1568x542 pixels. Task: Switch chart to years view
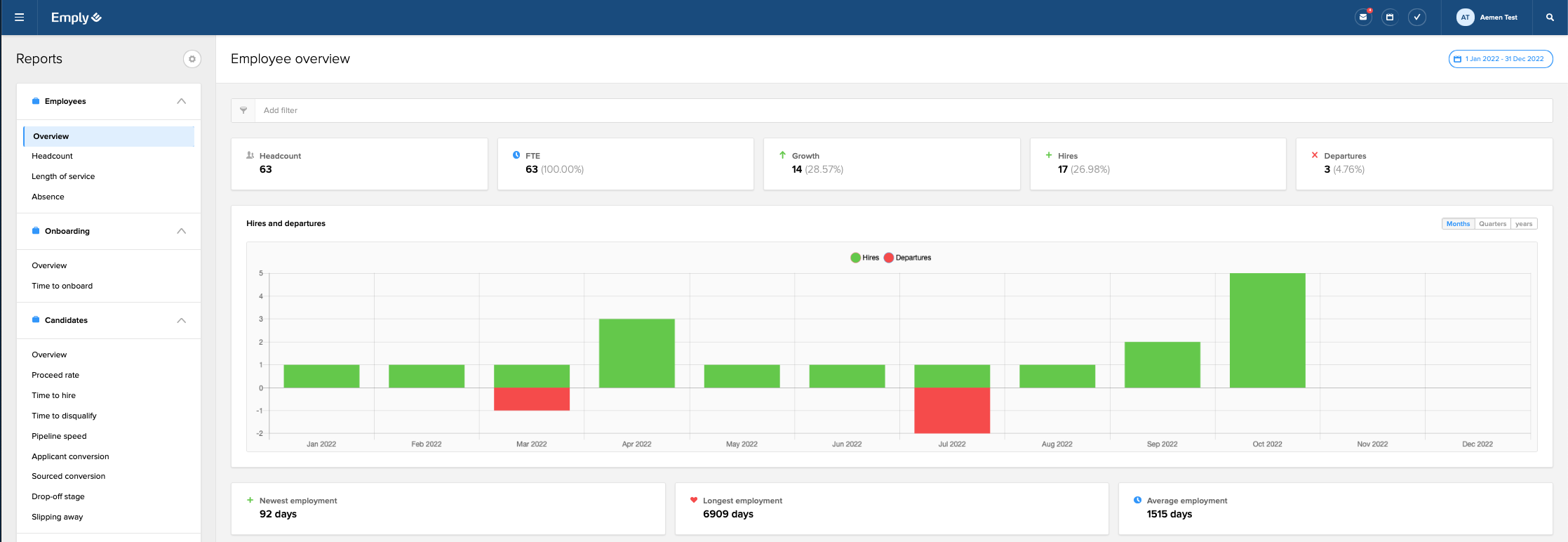[x=1523, y=224]
